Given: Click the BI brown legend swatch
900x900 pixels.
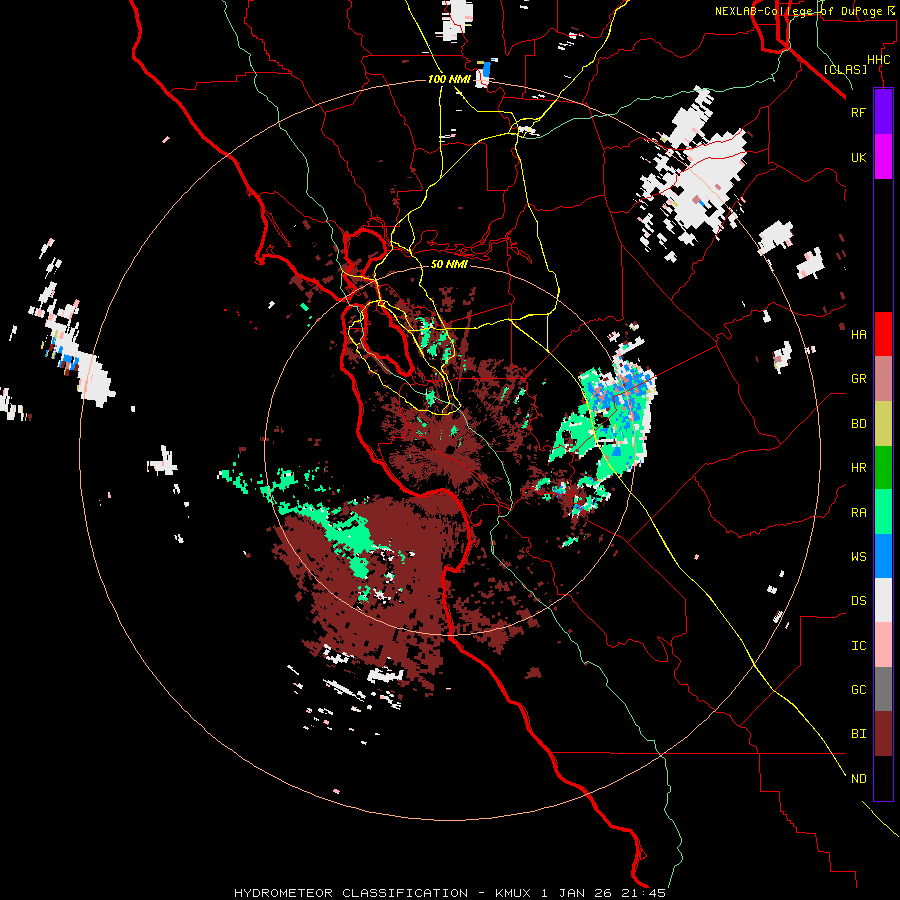Looking at the screenshot, I should [883, 734].
